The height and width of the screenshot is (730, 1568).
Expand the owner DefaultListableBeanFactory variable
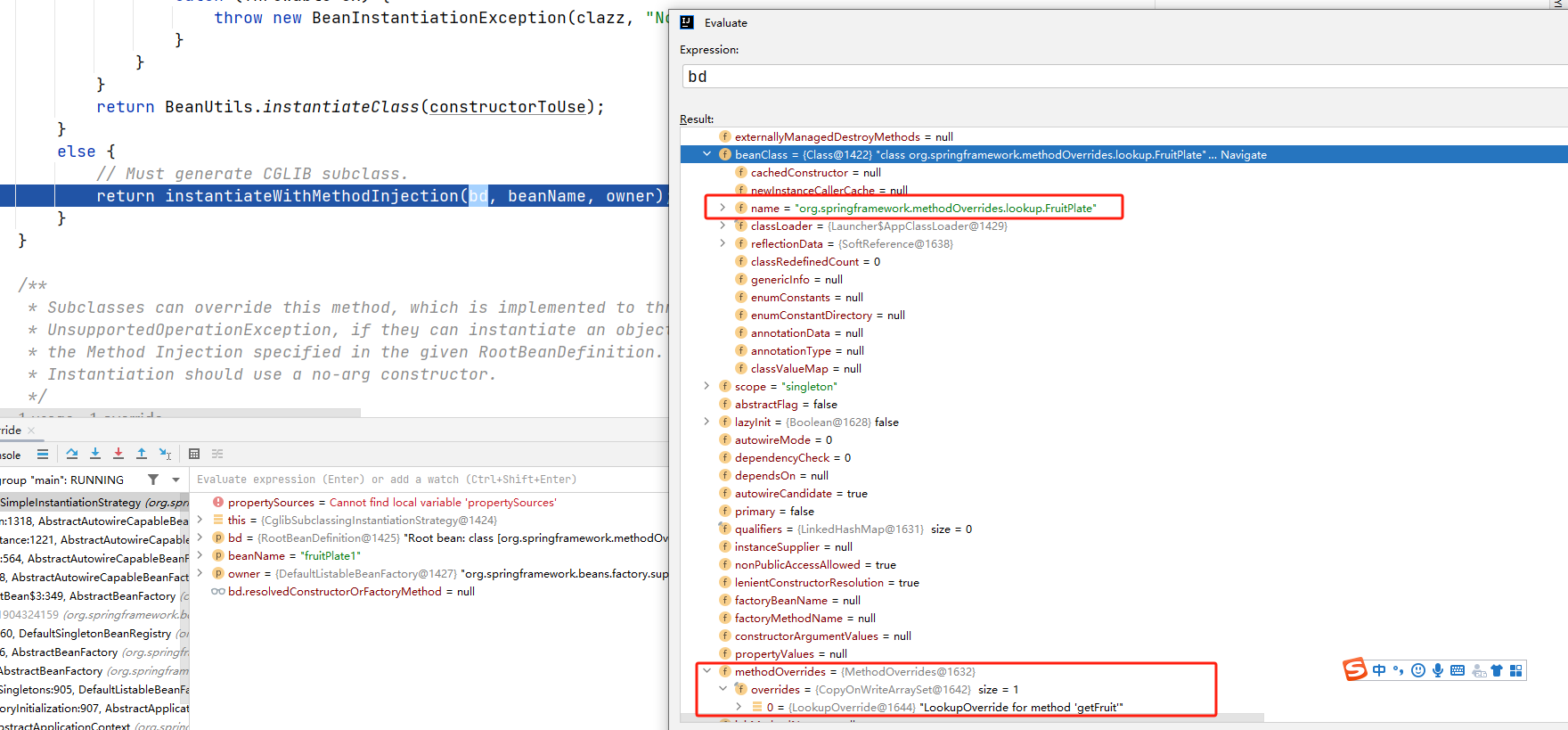click(200, 573)
